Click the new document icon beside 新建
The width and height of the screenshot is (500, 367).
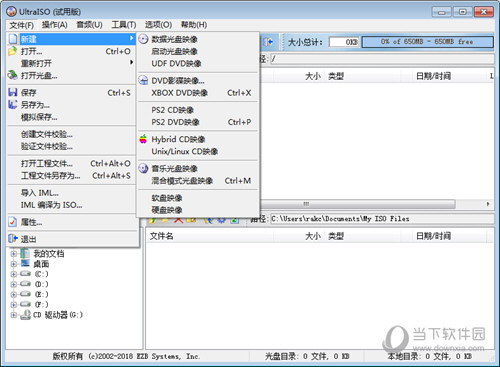[x=13, y=39]
